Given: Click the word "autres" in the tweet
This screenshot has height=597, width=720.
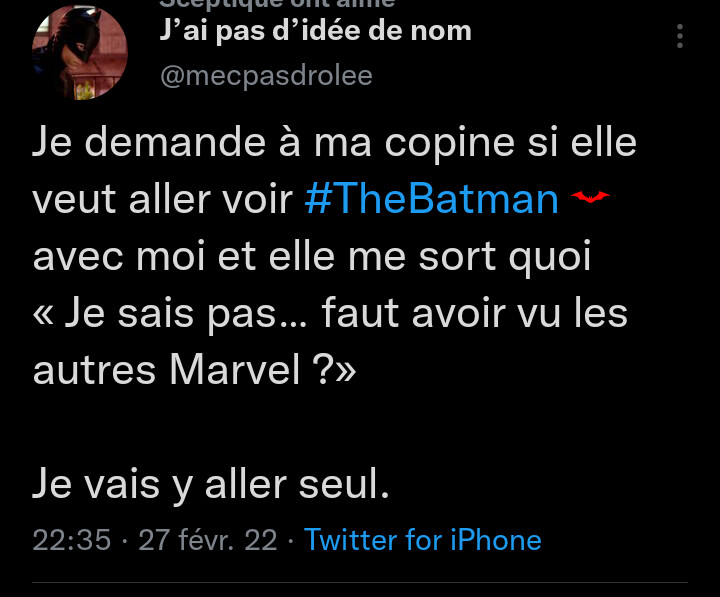Looking at the screenshot, I should 94,370.
